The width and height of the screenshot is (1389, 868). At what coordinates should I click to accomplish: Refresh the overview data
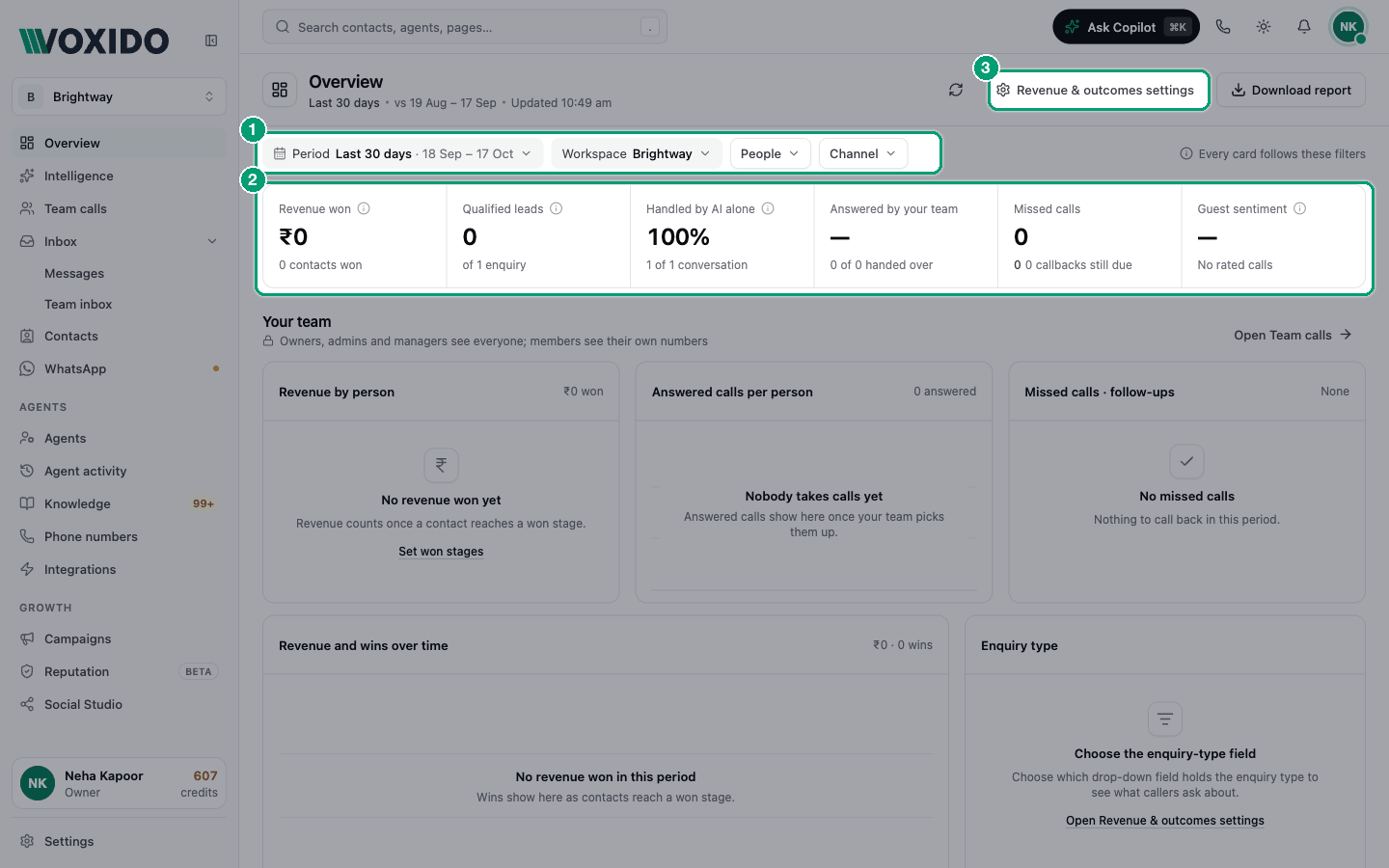(x=956, y=90)
